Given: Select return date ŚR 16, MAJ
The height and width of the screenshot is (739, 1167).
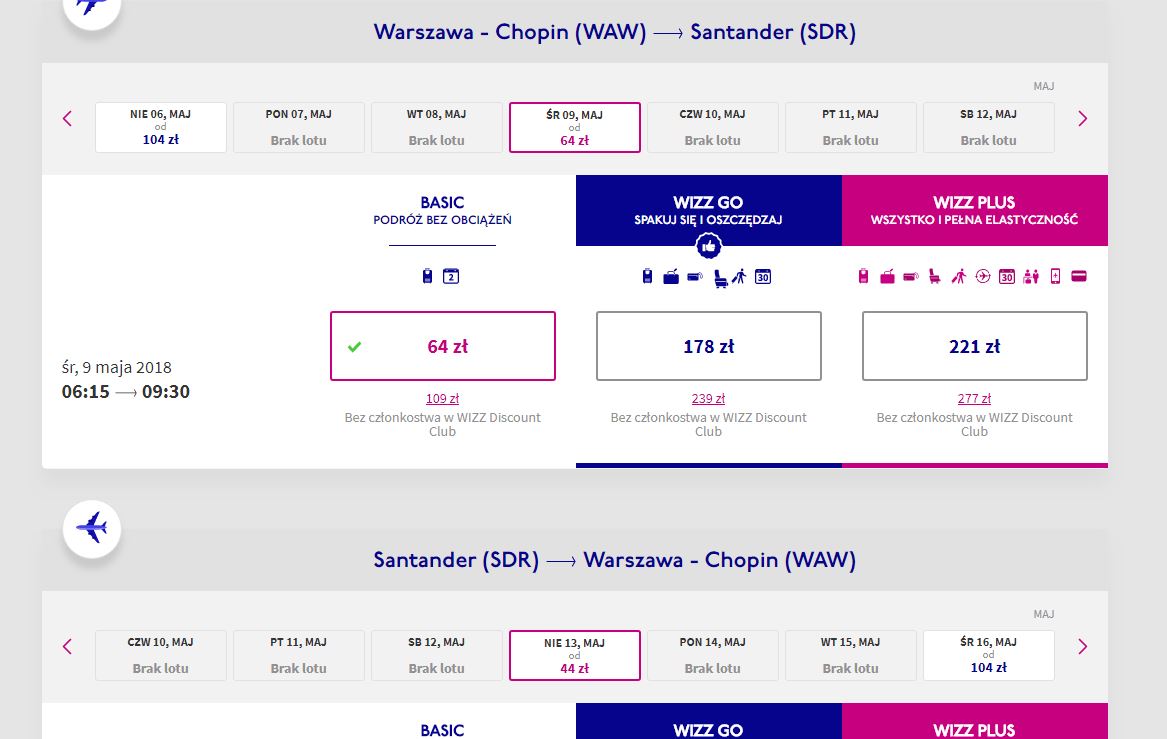Looking at the screenshot, I should 988,655.
